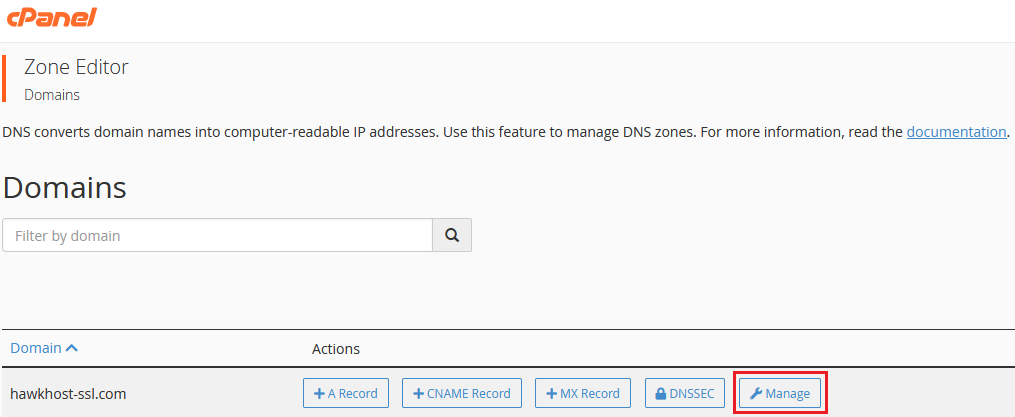Click the plus icon on A Record
Screen dimensions: 1015x417
[320, 394]
